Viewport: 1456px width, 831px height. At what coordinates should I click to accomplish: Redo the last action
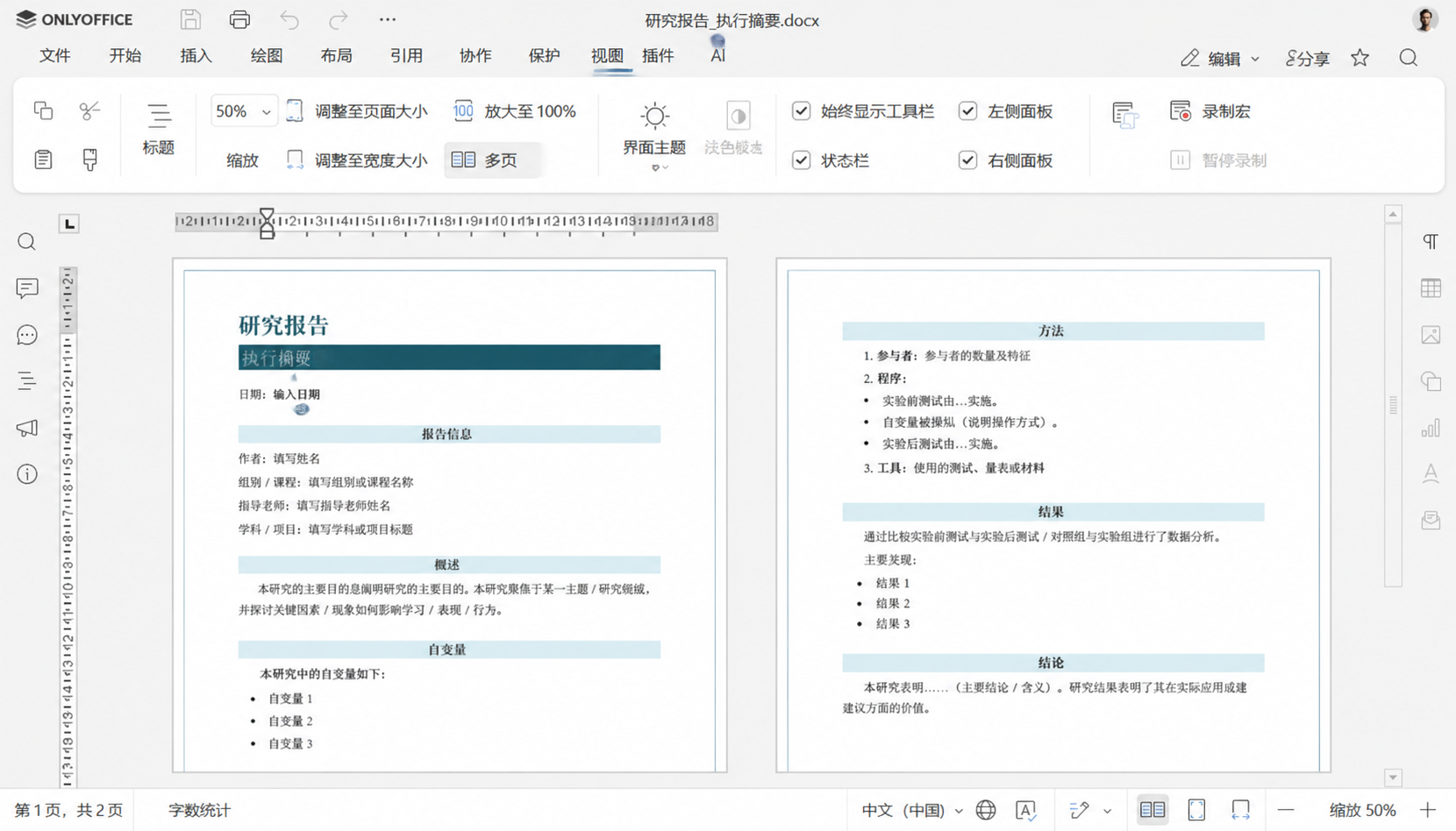pos(339,19)
